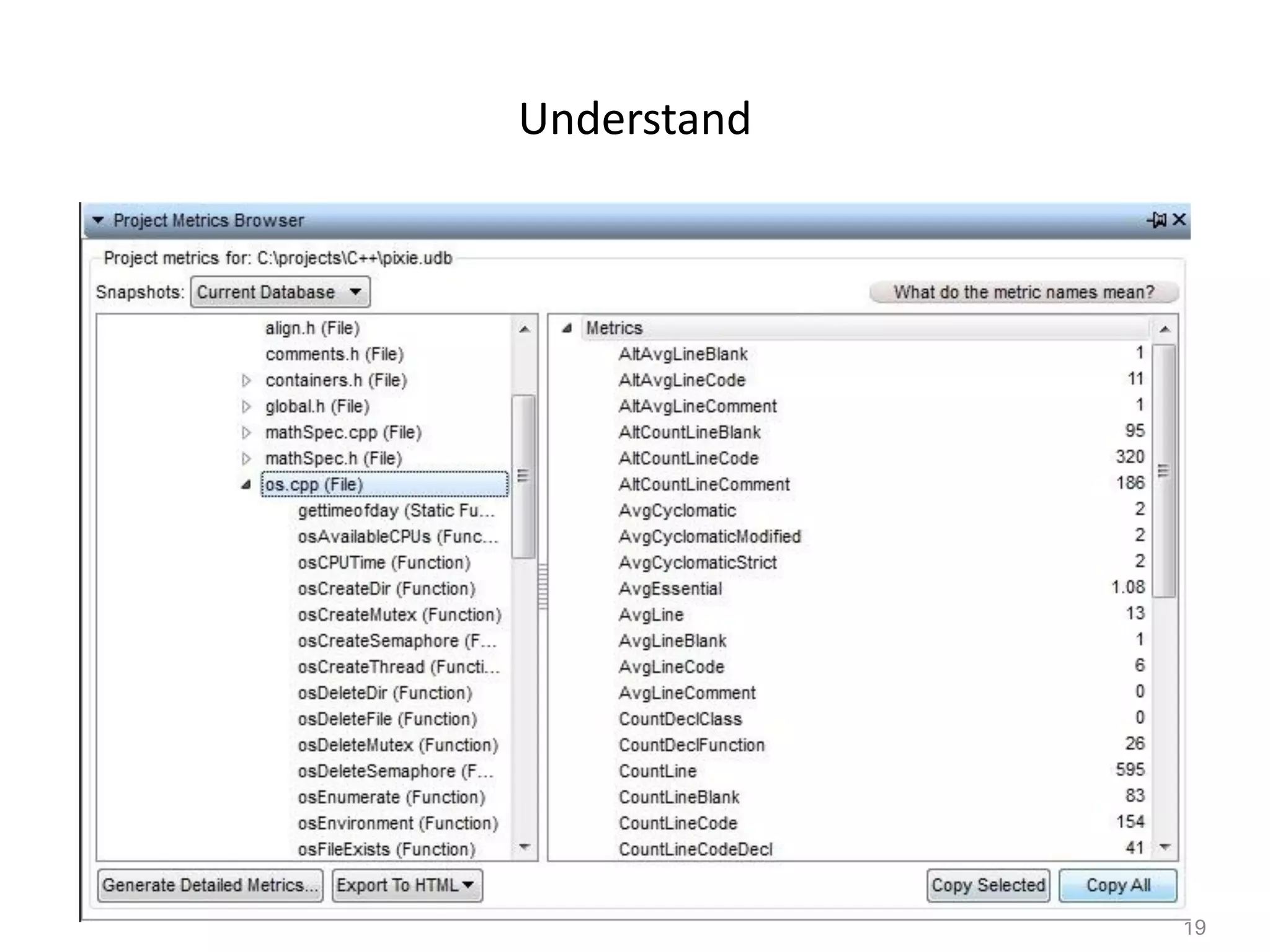Screen dimensions: 1270x952
Task: Expand the mathSpec.cpp file node
Action: pyautogui.click(x=246, y=433)
